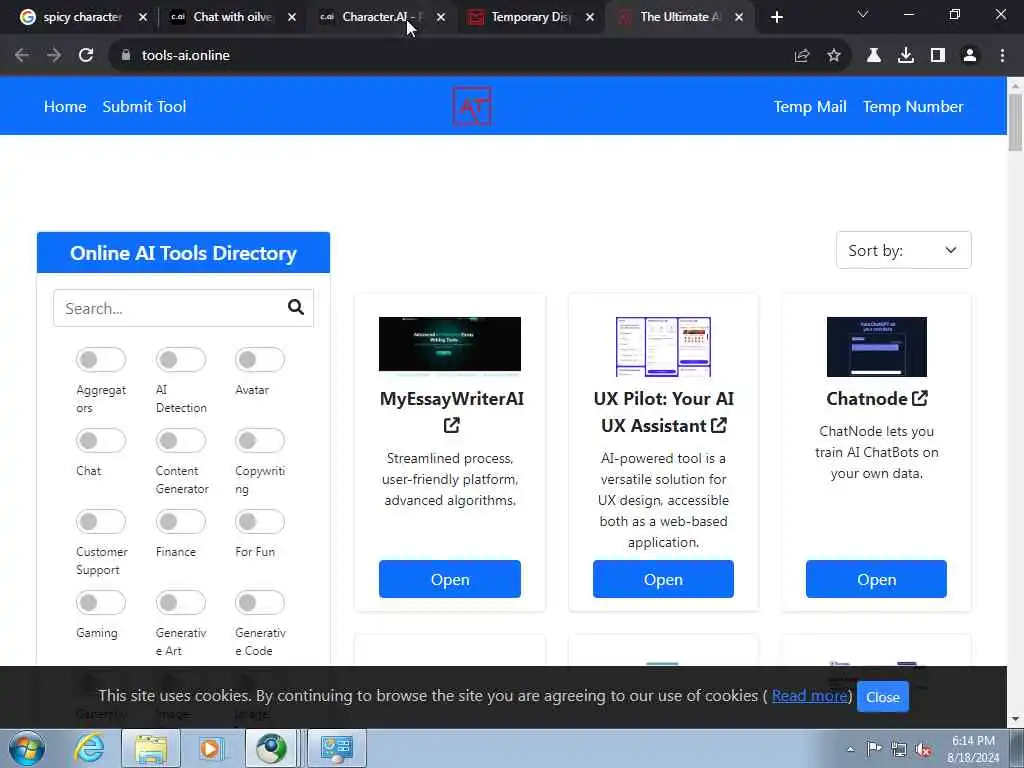
Task: Close the cookie notice banner
Action: (x=882, y=697)
